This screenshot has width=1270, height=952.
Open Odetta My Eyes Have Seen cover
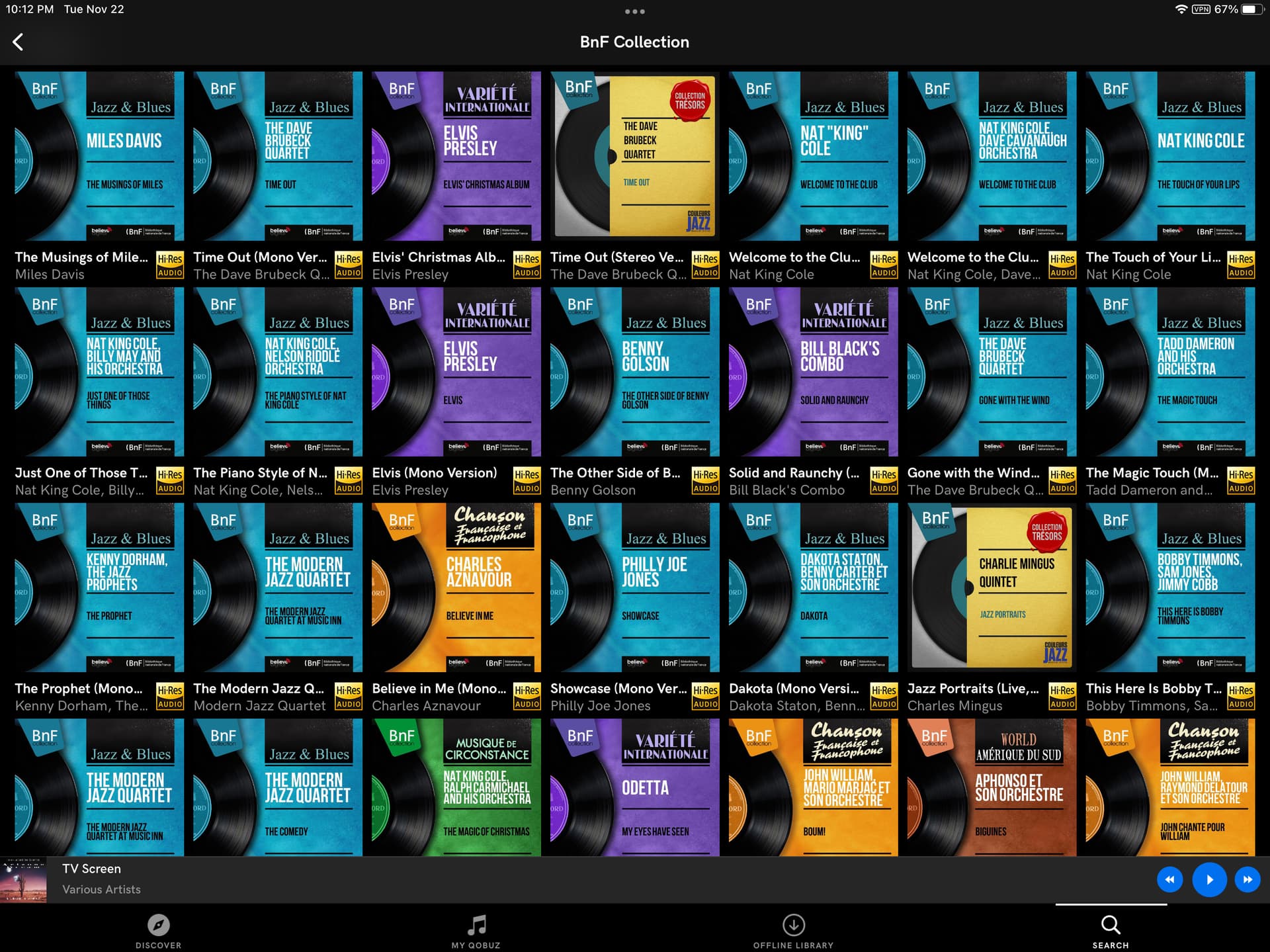(635, 787)
